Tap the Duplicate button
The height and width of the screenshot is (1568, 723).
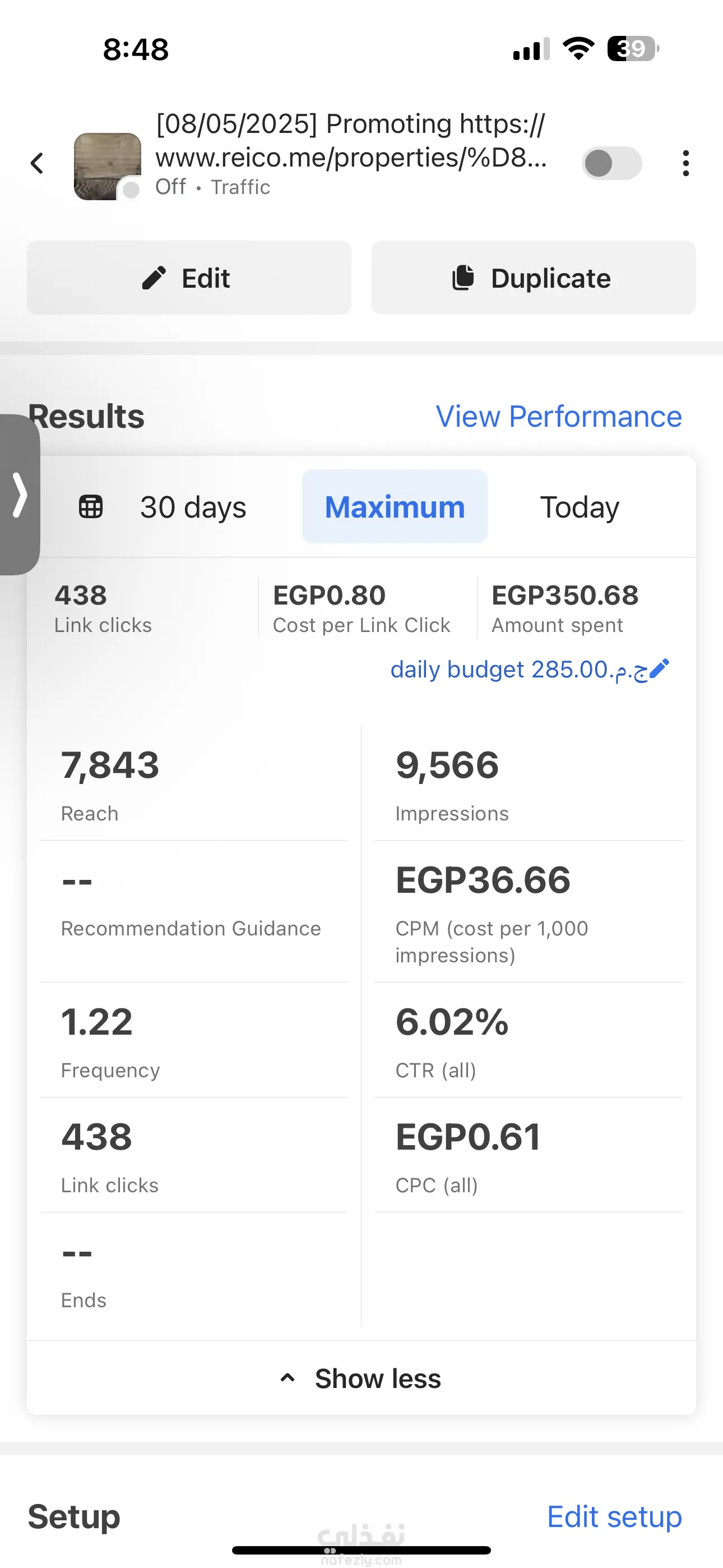[x=534, y=278]
